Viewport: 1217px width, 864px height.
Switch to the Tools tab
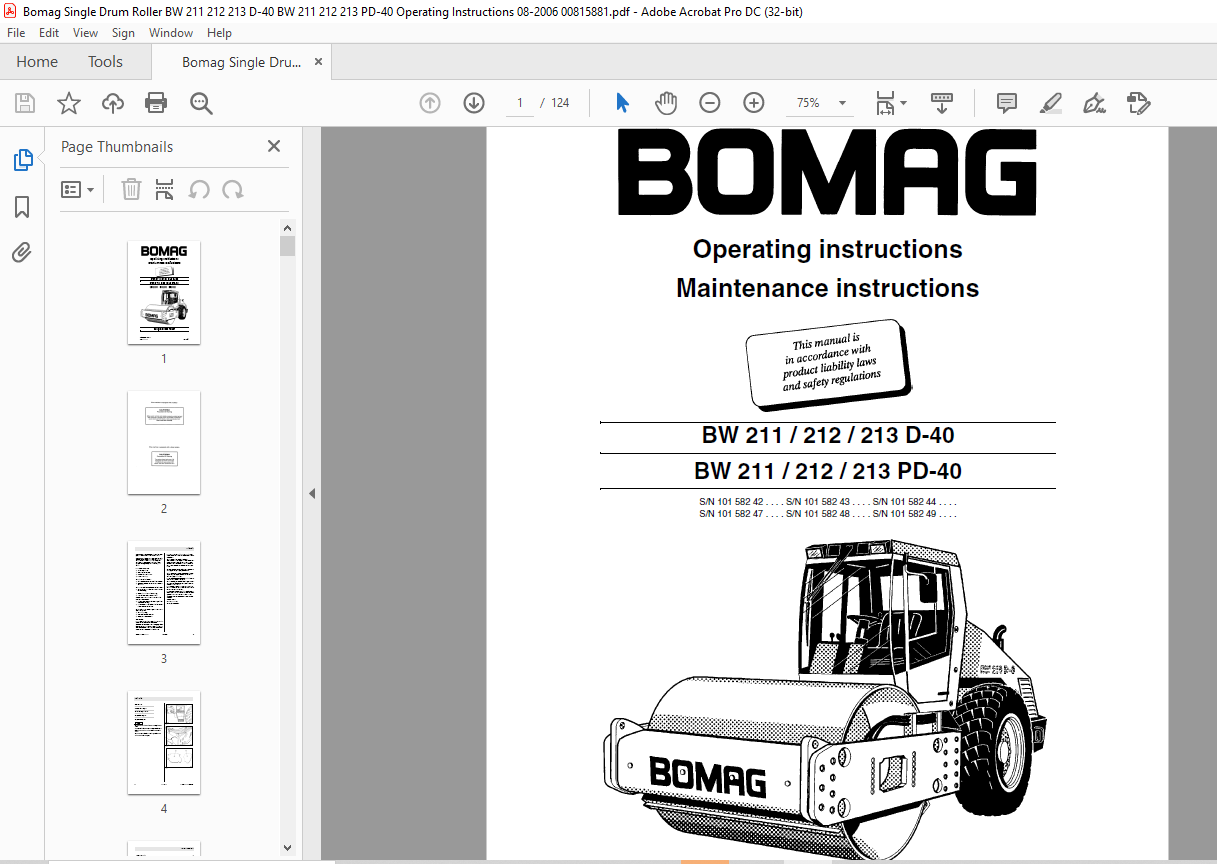coord(105,62)
